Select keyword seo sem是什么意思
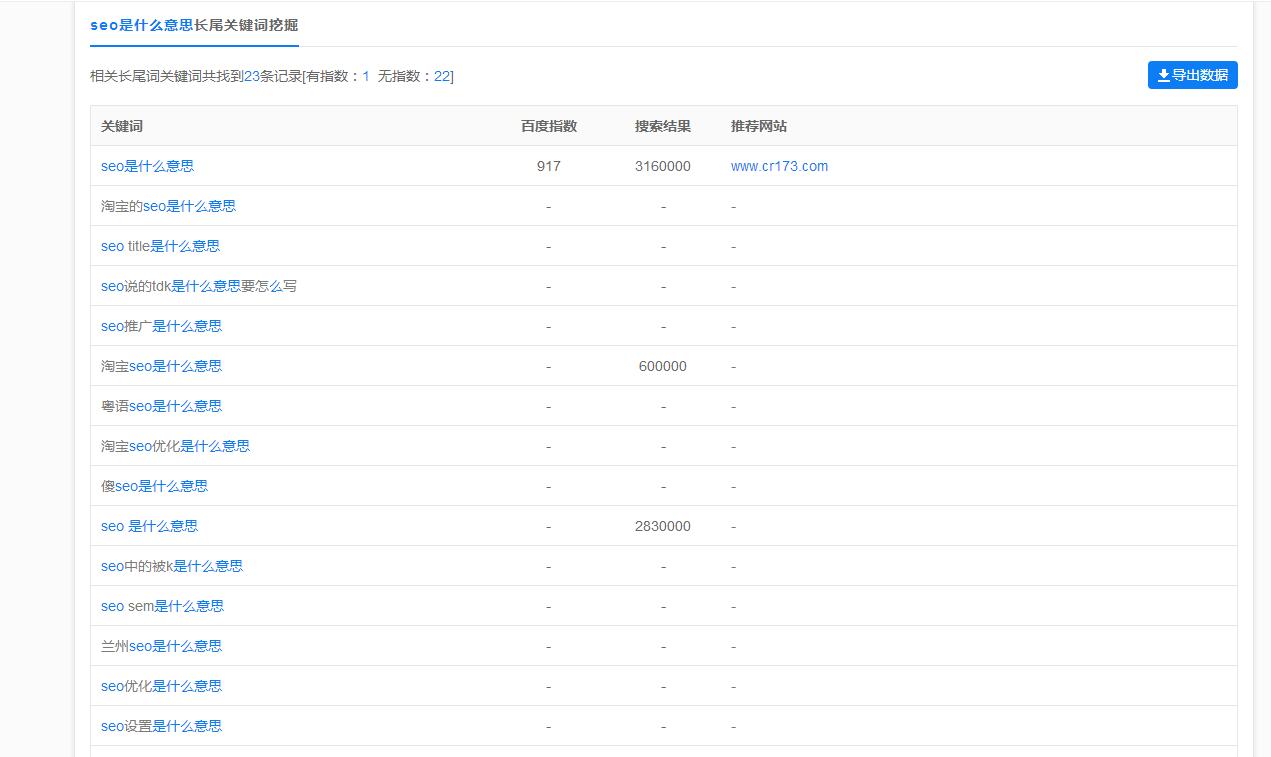The height and width of the screenshot is (757, 1271). (162, 606)
